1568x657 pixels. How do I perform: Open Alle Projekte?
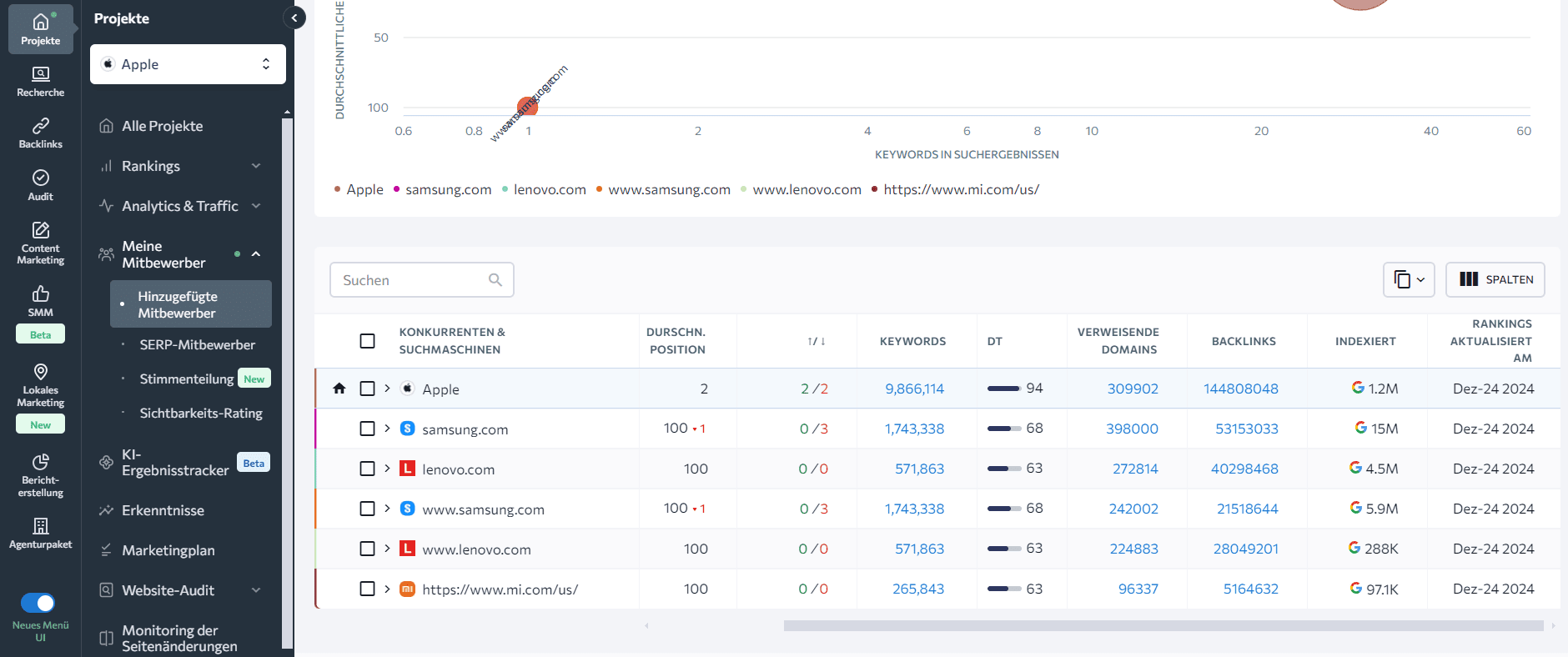[x=162, y=126]
